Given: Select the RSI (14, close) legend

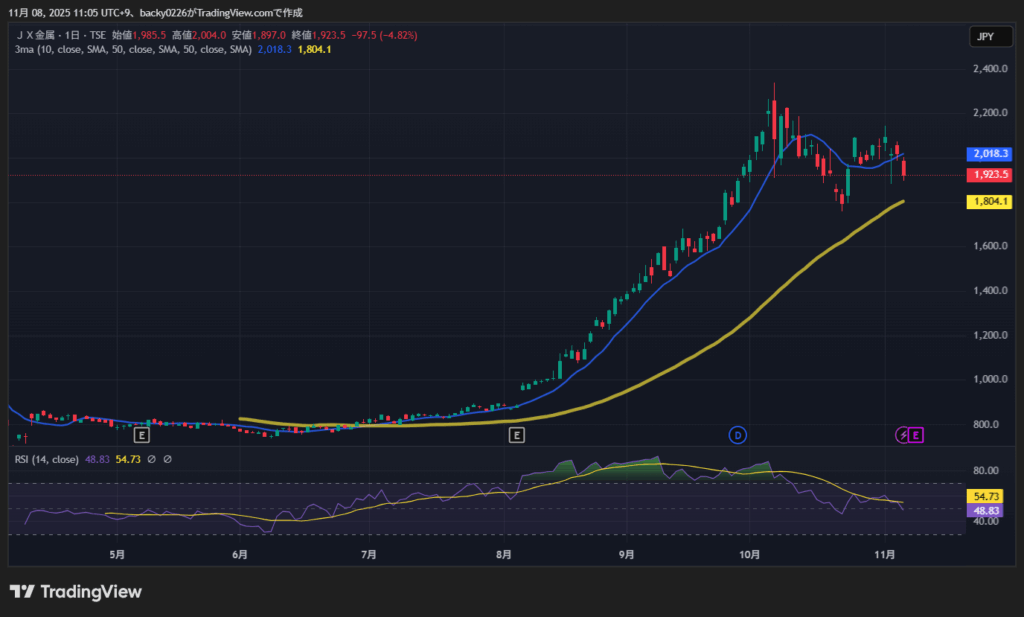Looking at the screenshot, I should [47, 459].
